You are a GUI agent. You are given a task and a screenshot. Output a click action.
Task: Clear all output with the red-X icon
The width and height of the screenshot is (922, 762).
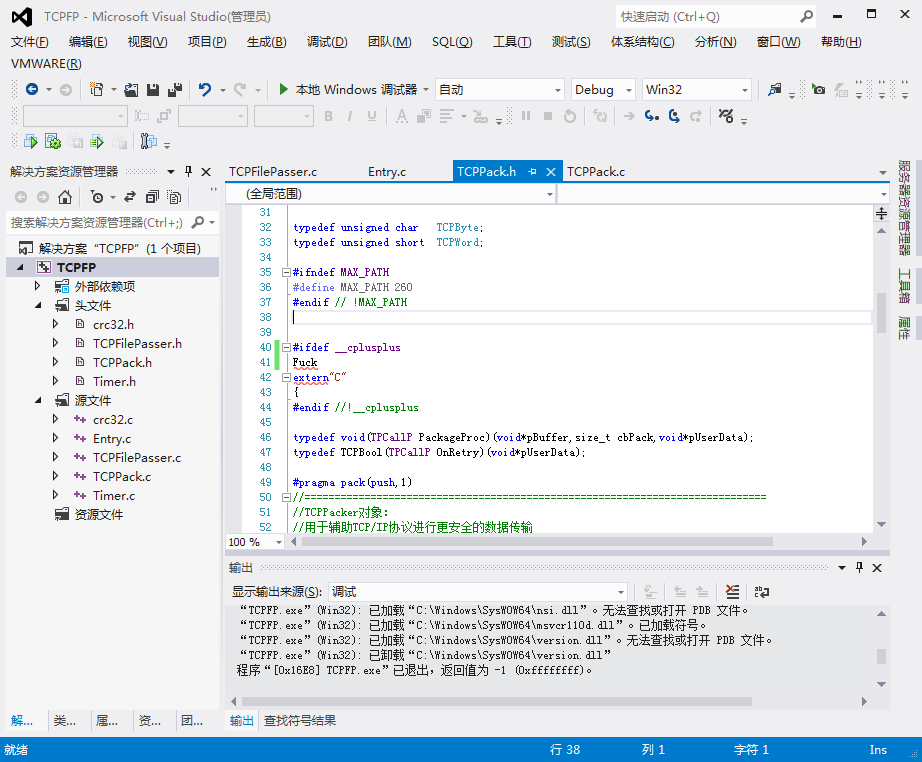[732, 592]
